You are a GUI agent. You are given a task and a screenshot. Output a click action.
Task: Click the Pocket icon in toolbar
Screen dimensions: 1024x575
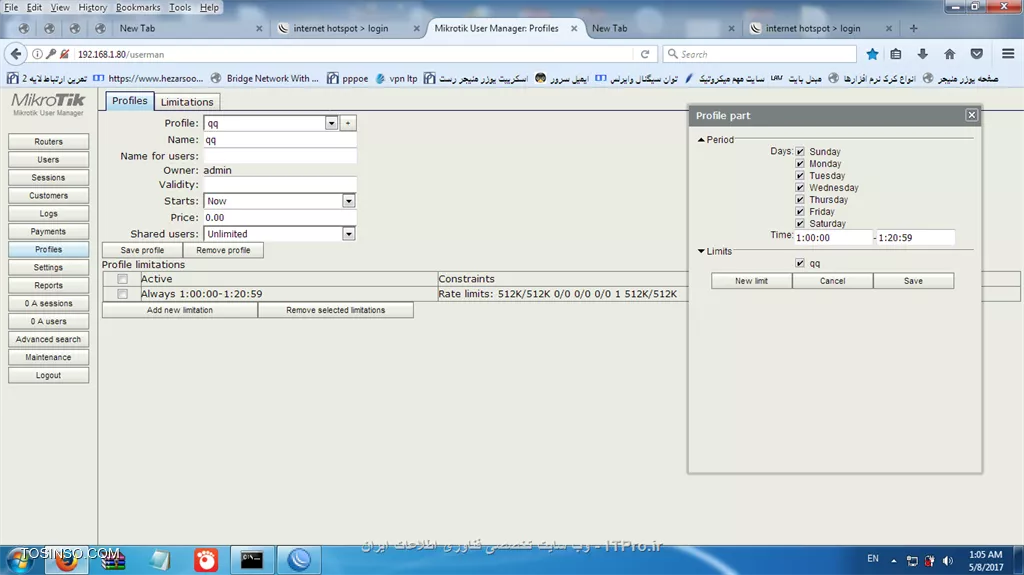coord(976,54)
